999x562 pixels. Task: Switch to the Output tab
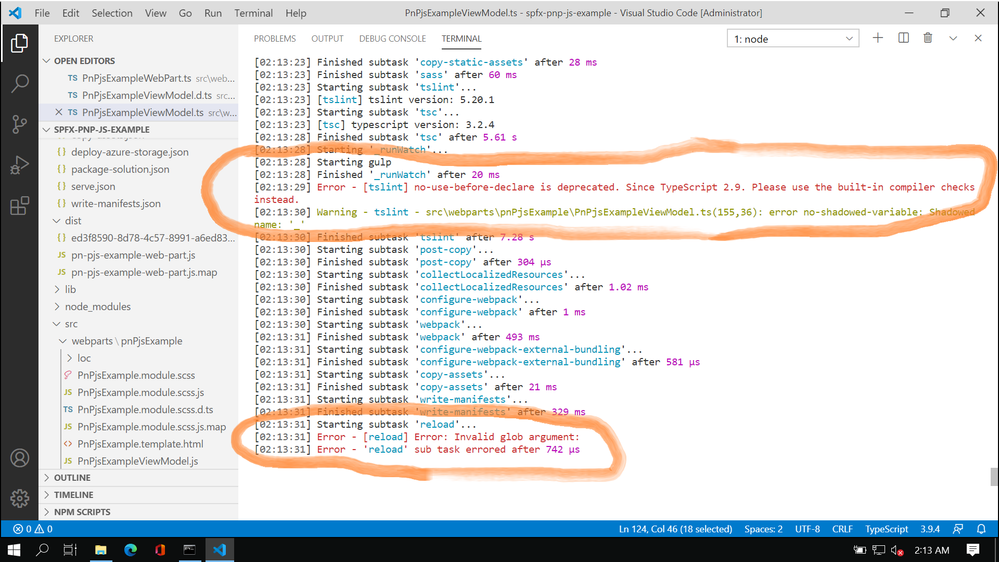tap(327, 38)
